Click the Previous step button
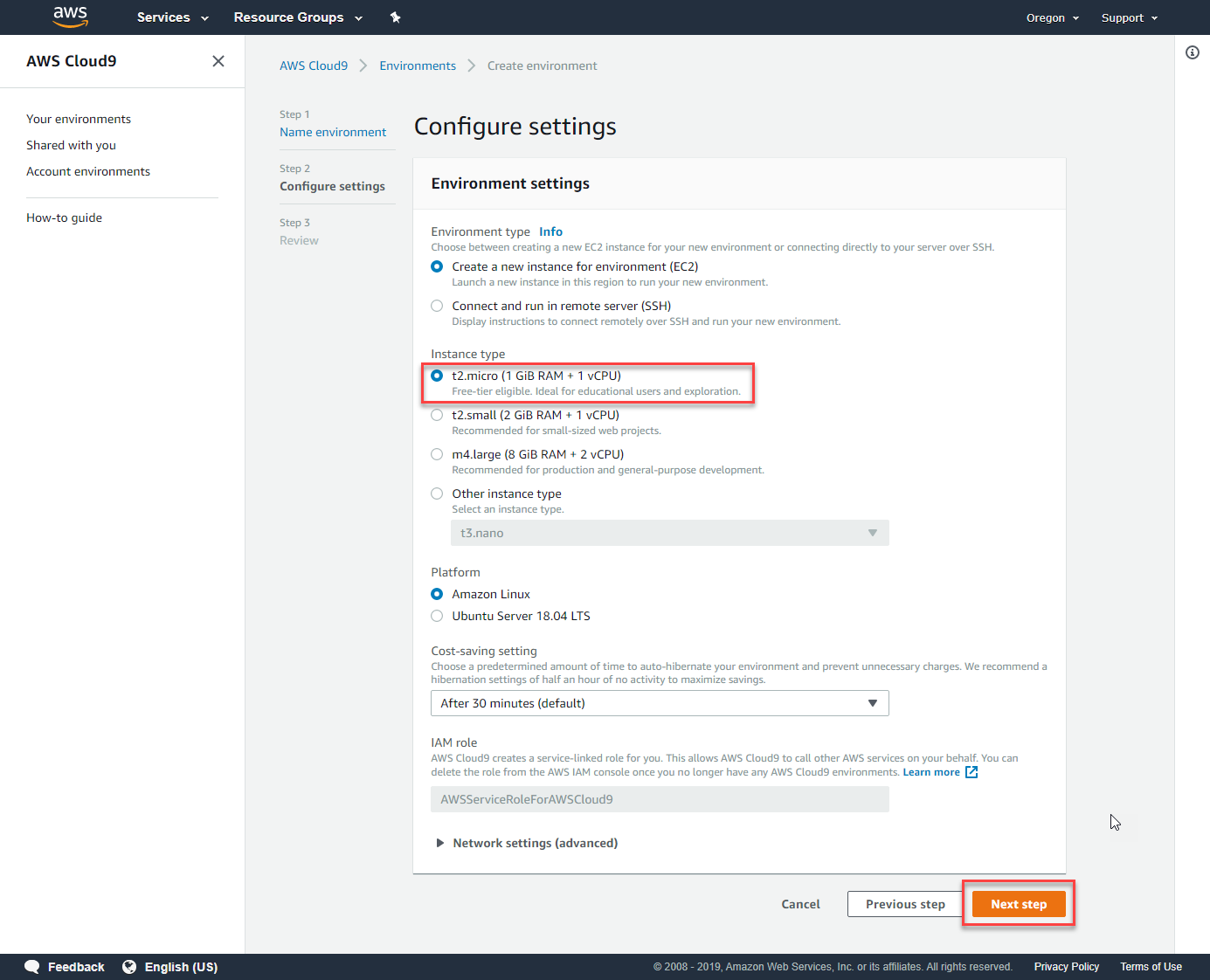The width and height of the screenshot is (1210, 980). [x=905, y=904]
